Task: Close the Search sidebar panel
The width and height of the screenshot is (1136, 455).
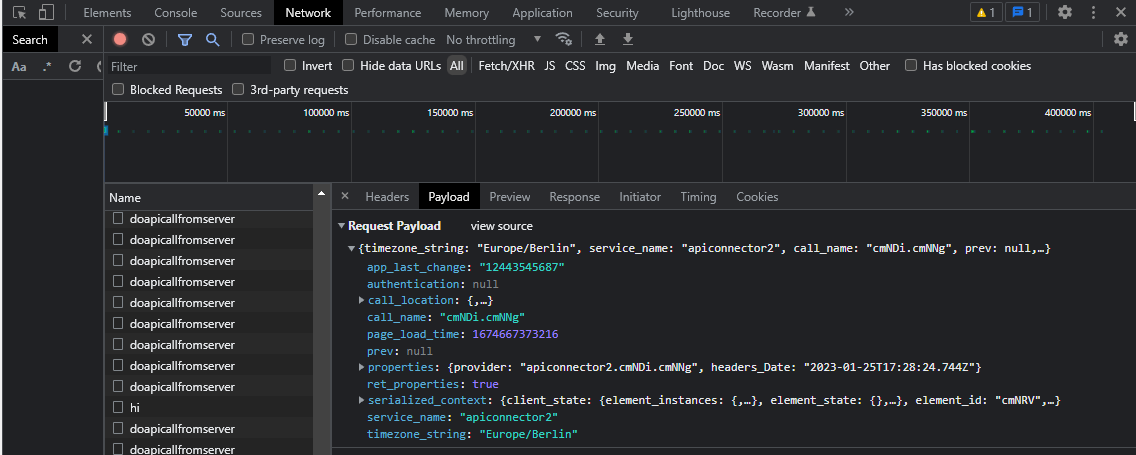Action: (x=86, y=39)
